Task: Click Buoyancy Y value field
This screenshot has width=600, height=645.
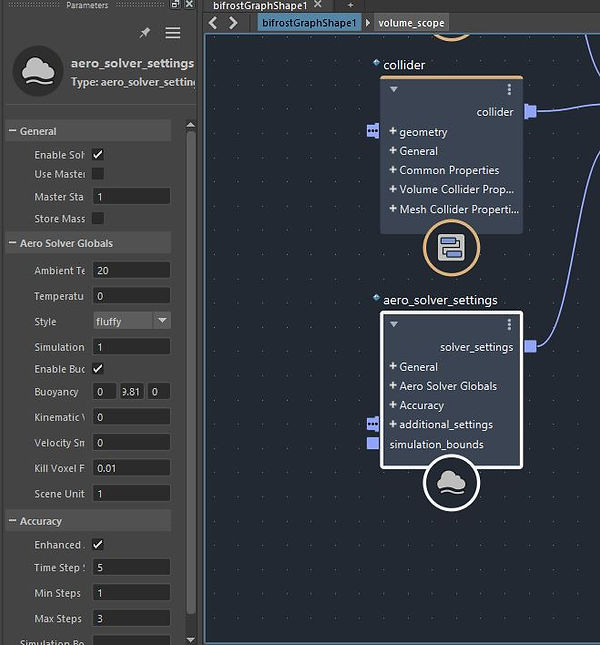Action: (x=131, y=392)
